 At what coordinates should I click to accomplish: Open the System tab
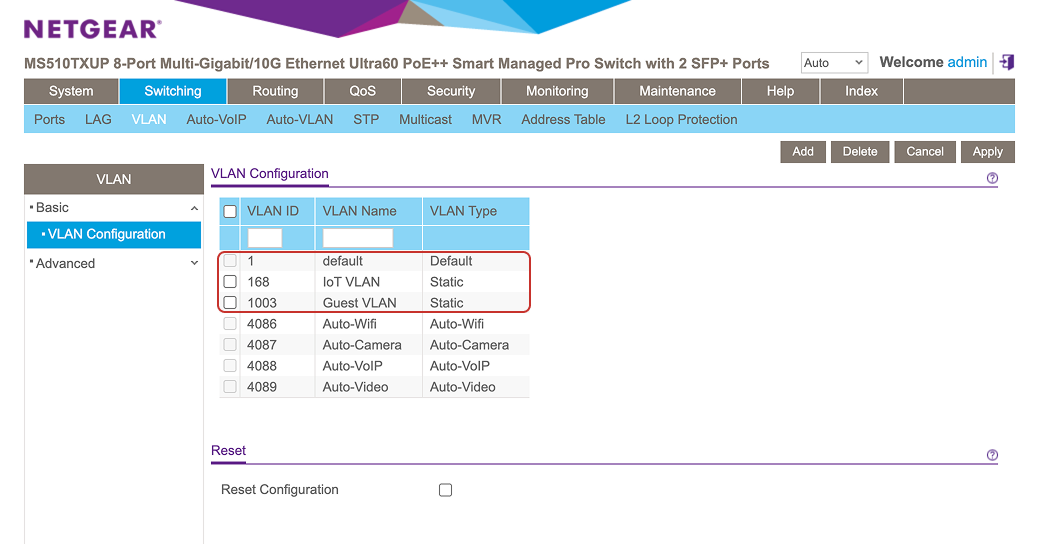tap(71, 91)
